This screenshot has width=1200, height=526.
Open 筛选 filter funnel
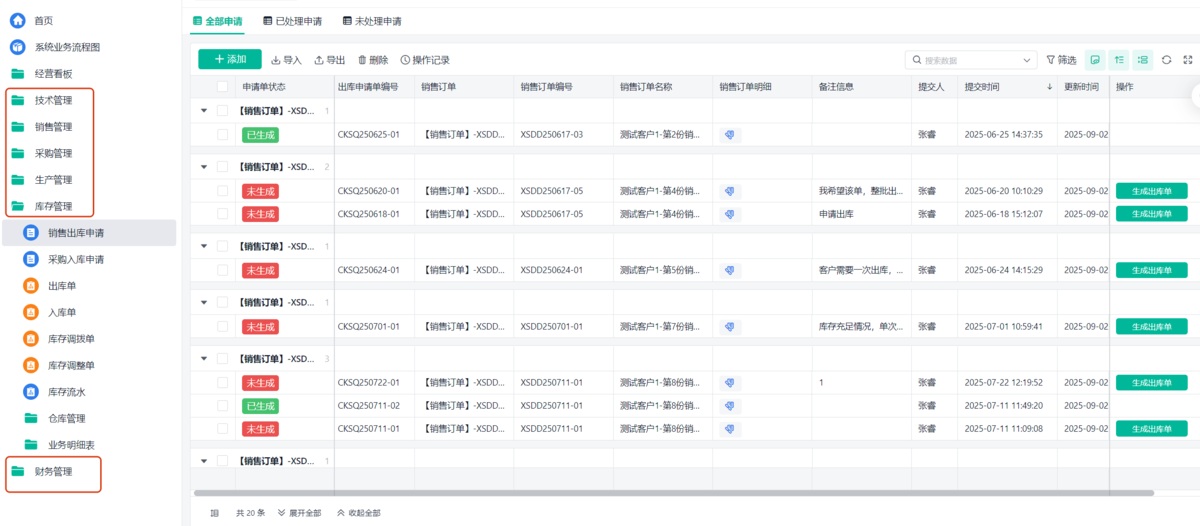click(1061, 60)
